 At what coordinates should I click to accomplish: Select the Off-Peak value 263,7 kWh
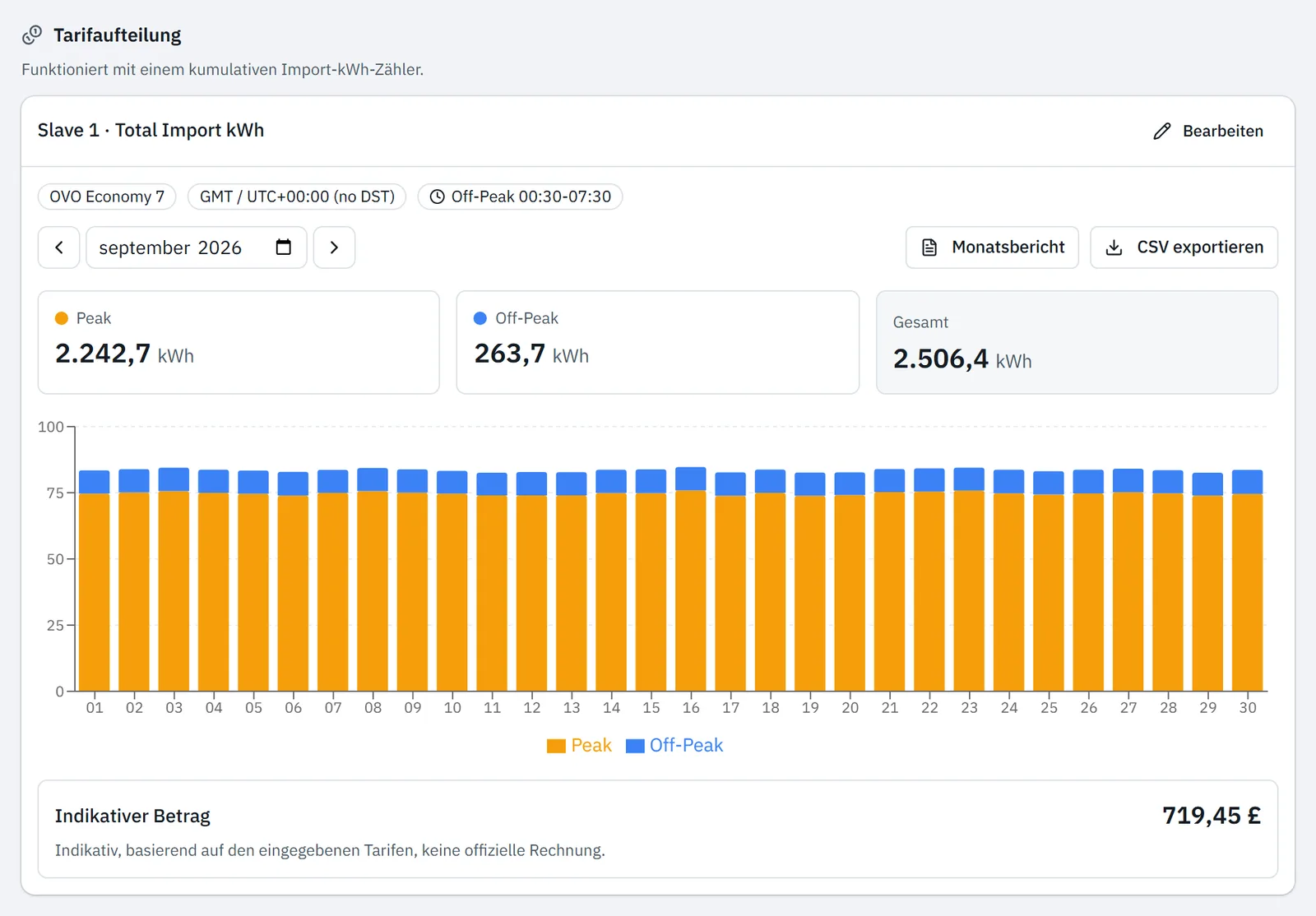point(531,354)
